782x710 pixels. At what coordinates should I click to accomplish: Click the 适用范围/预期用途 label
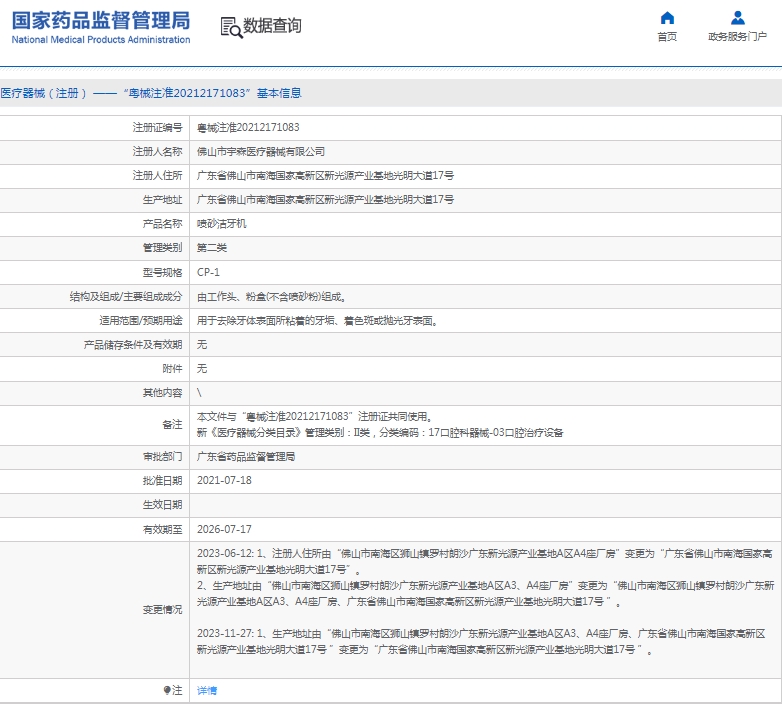(x=141, y=321)
